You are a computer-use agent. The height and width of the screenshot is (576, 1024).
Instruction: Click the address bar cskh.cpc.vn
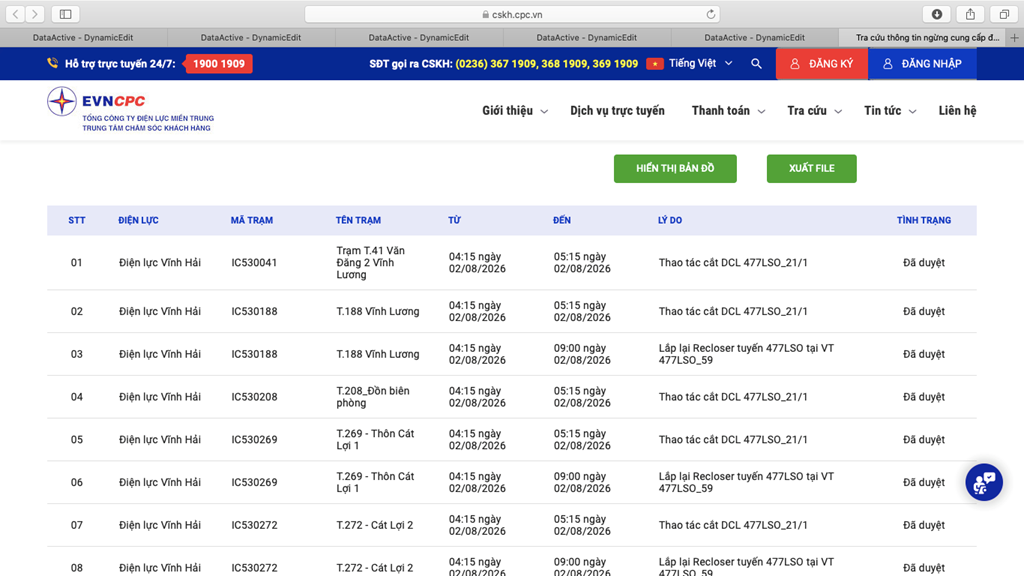(x=512, y=14)
